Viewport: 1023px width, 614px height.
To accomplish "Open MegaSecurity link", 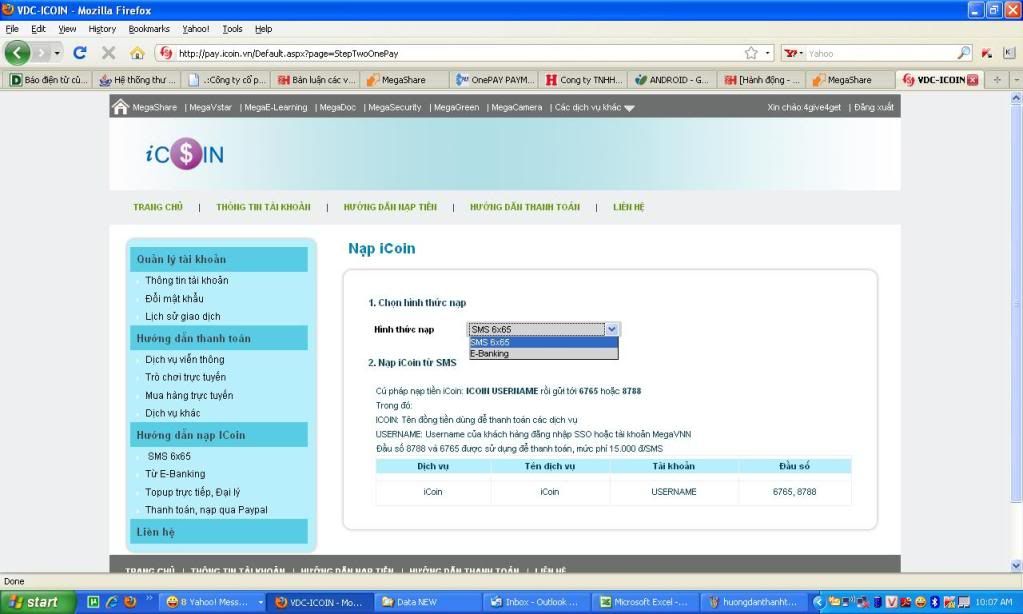I will [395, 108].
